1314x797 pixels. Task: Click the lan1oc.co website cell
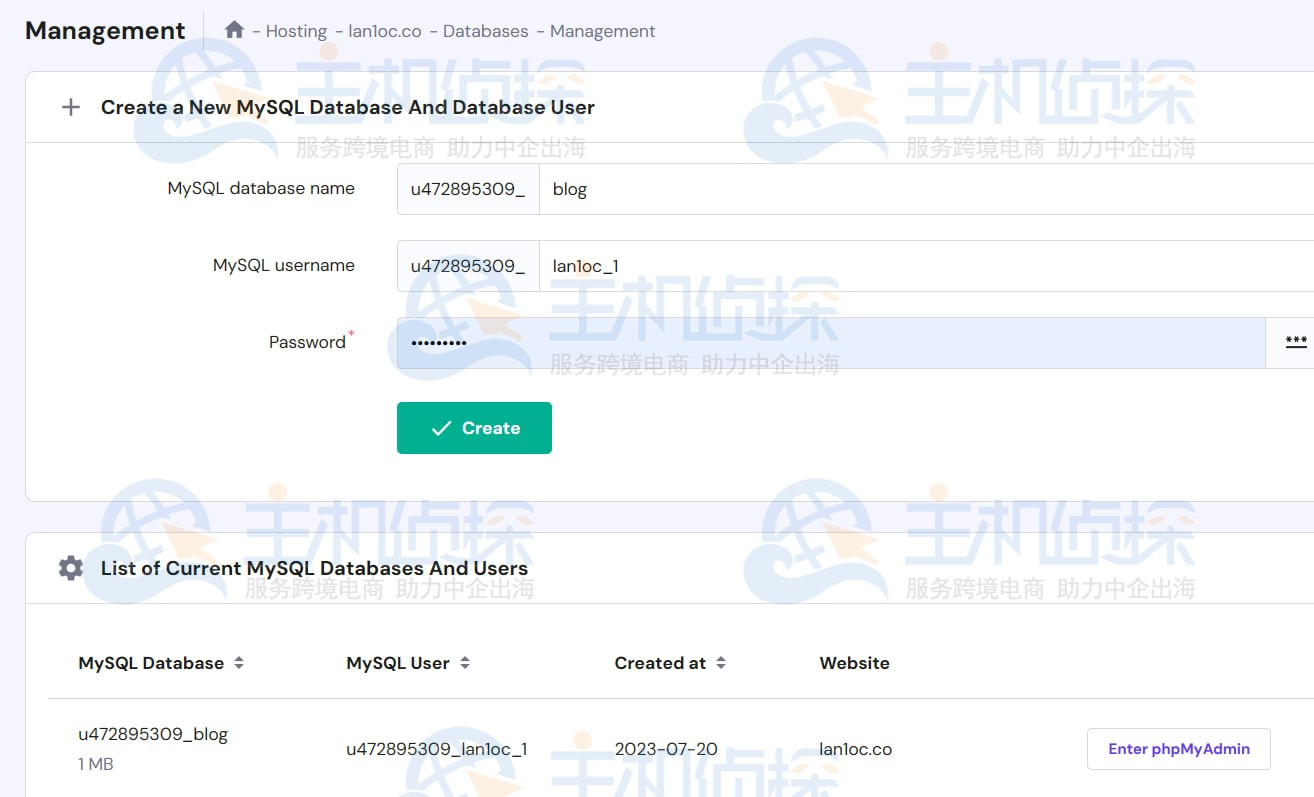[x=855, y=749]
